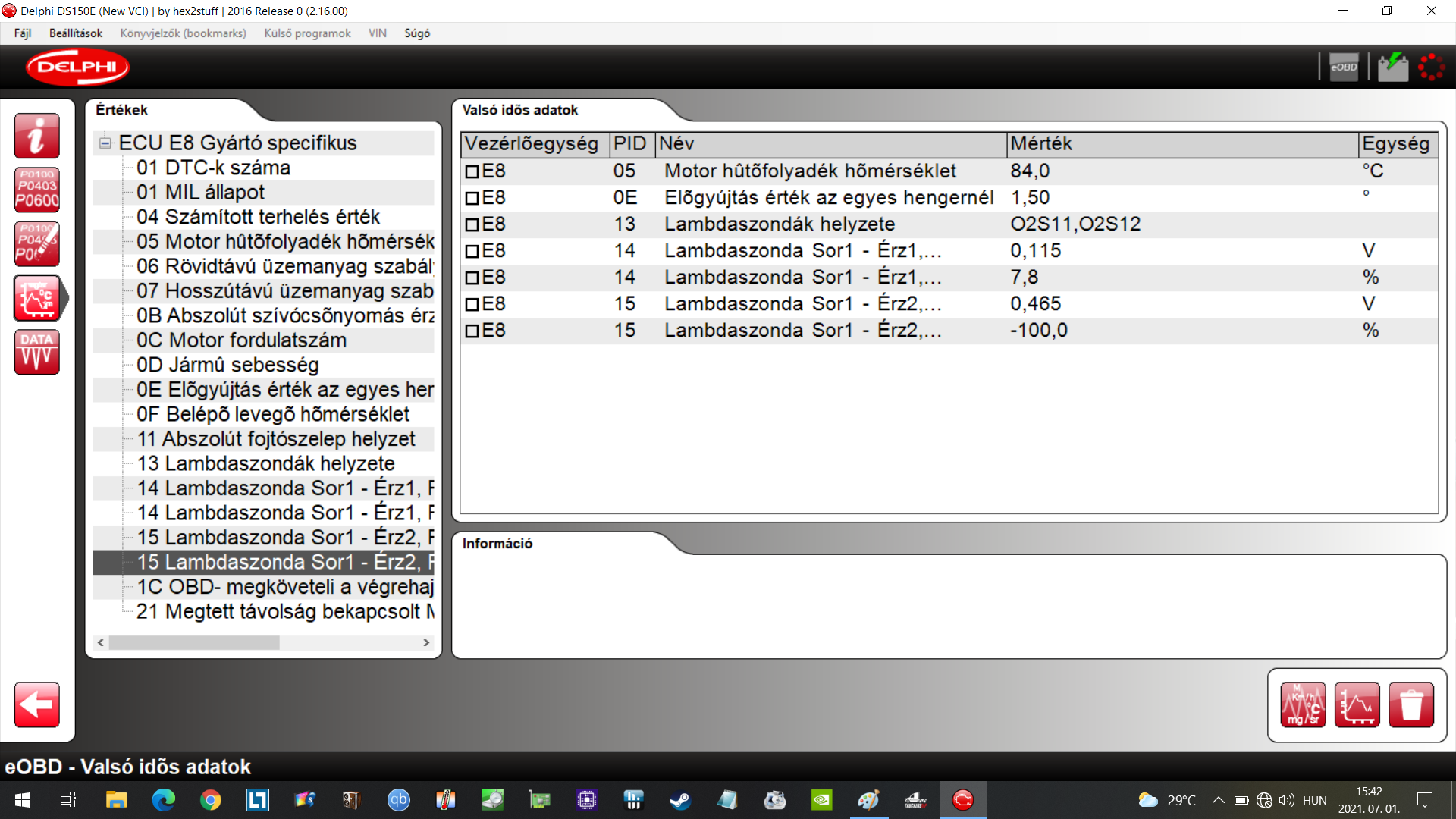Open the erase fault codes icon
Viewport: 1456px width, 819px height.
point(36,243)
